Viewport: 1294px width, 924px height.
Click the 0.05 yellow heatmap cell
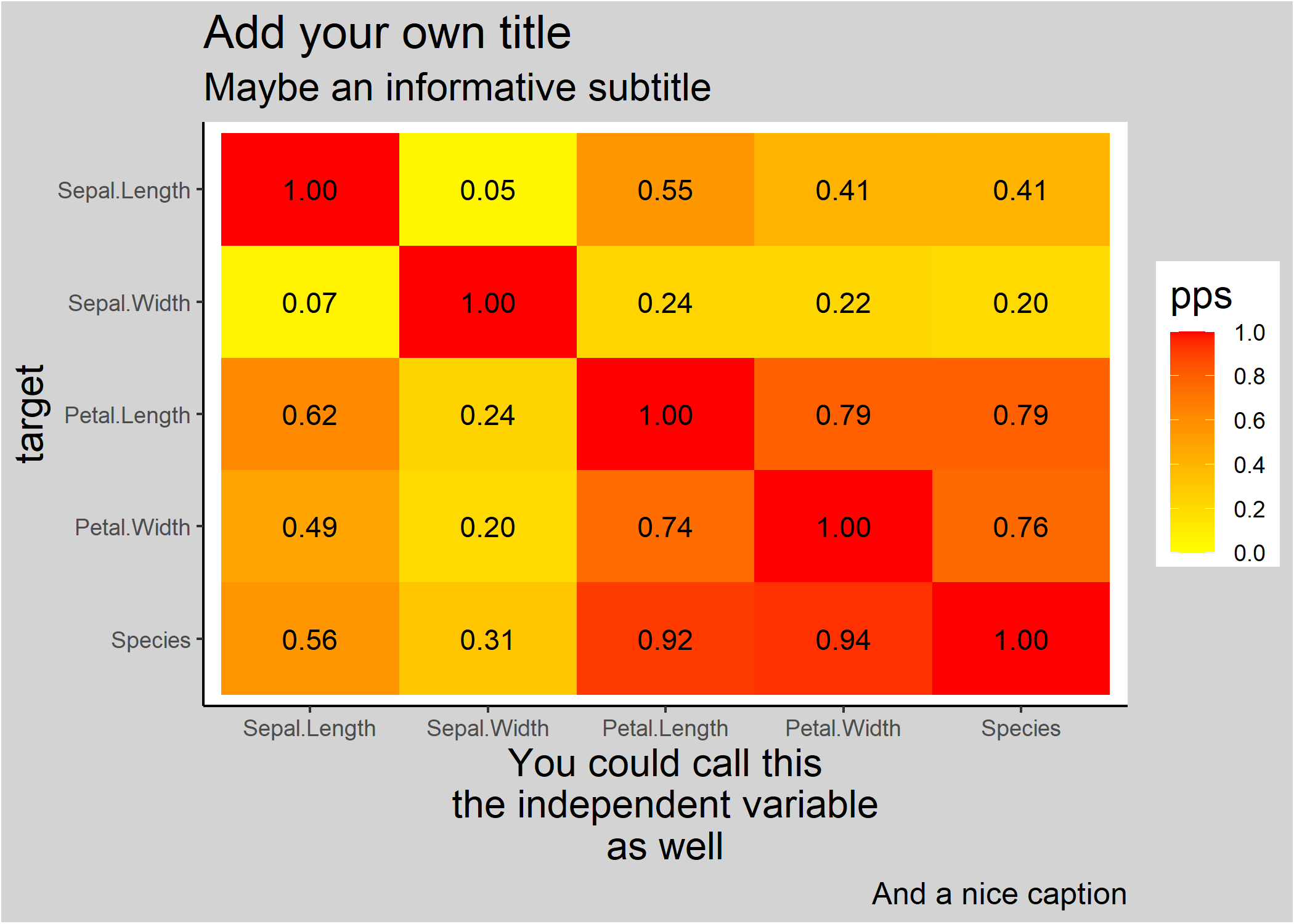tap(487, 190)
